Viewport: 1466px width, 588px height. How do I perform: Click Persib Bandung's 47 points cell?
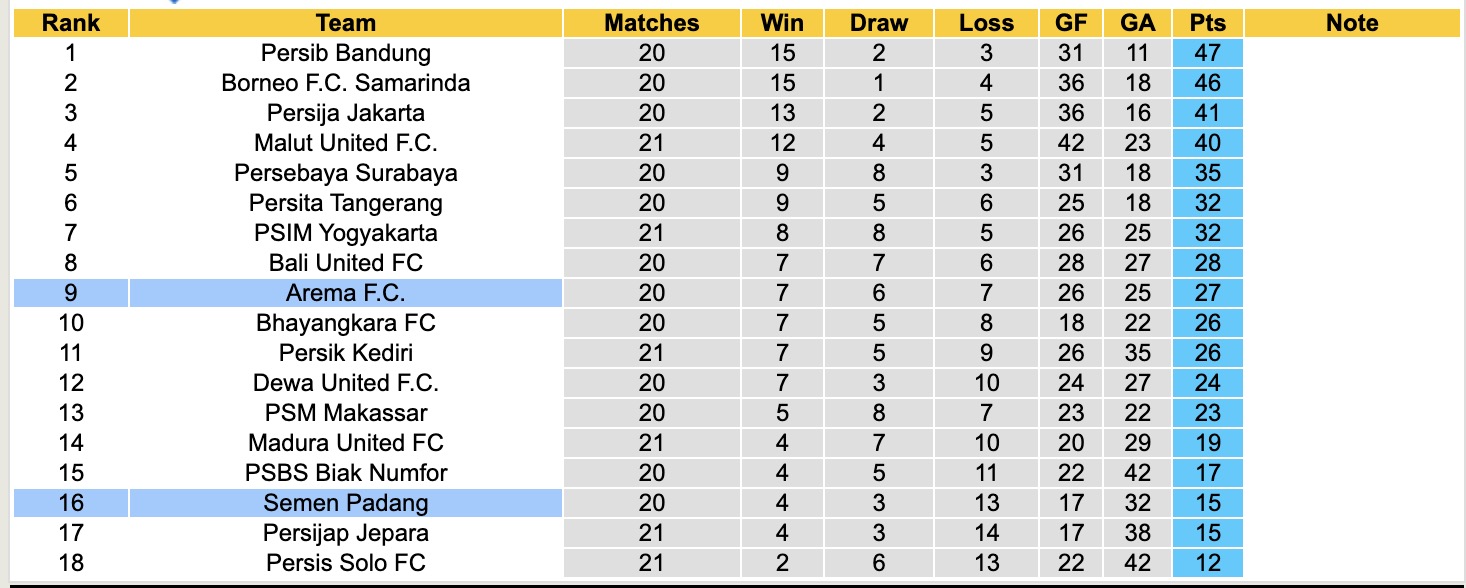point(1208,53)
